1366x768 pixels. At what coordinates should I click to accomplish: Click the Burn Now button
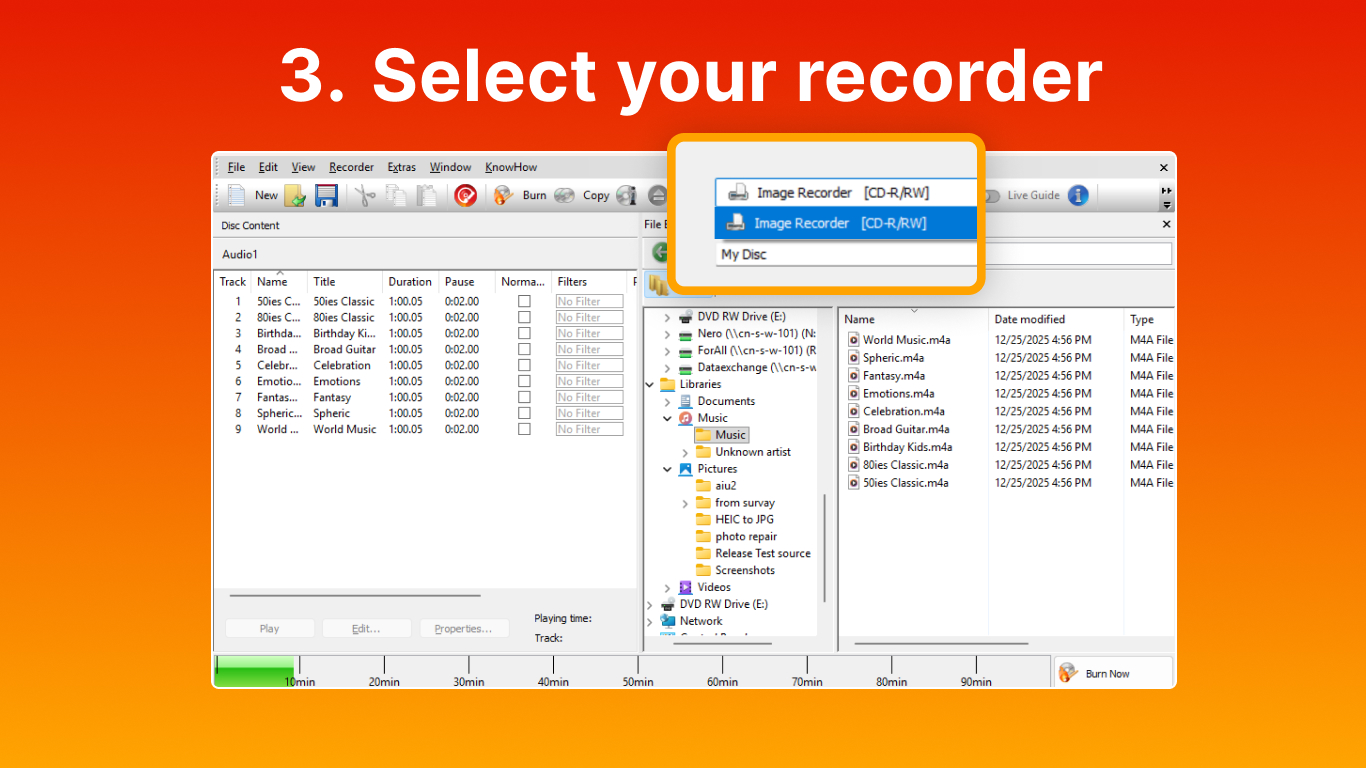coord(1112,673)
